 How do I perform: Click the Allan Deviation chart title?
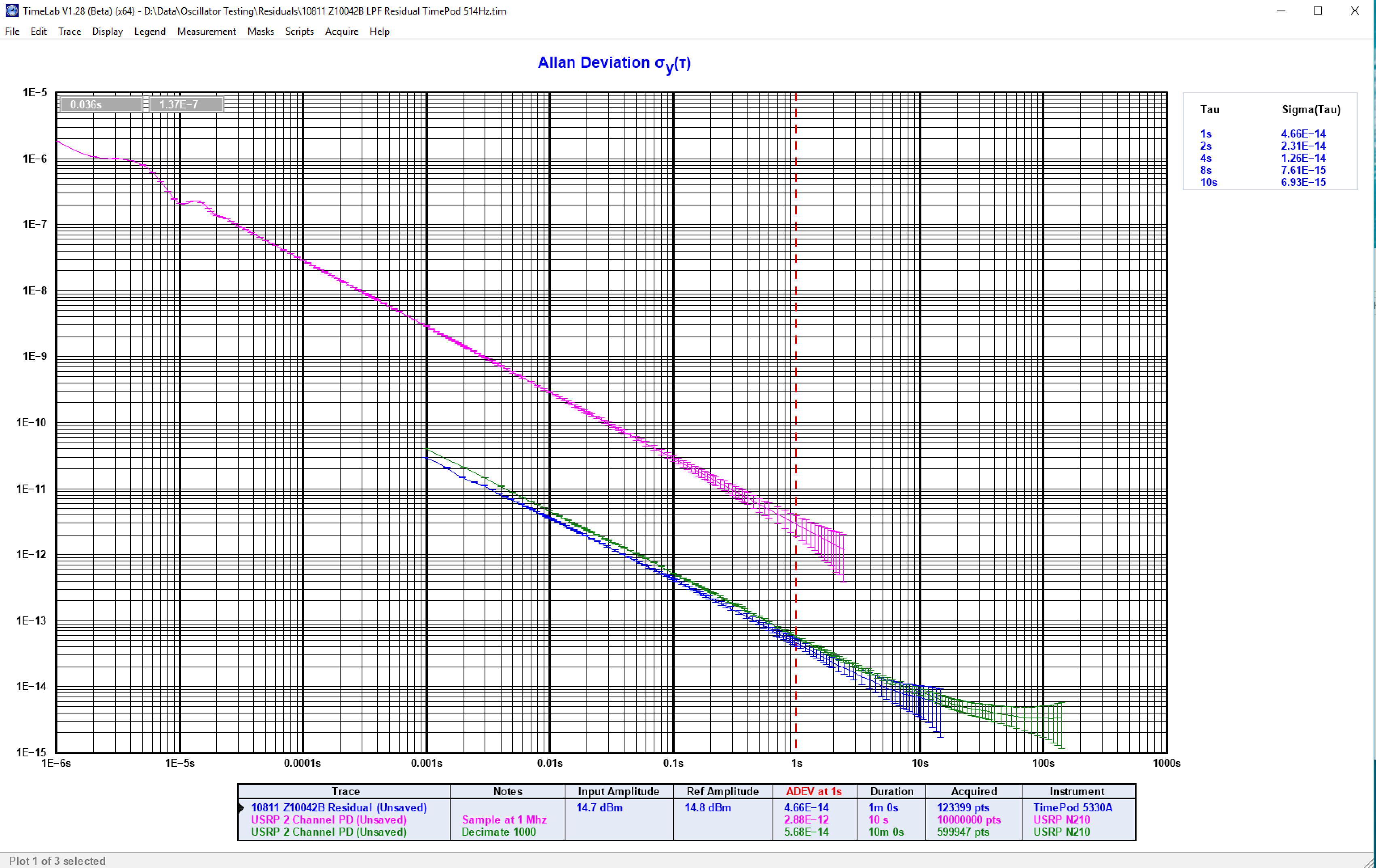[614, 64]
